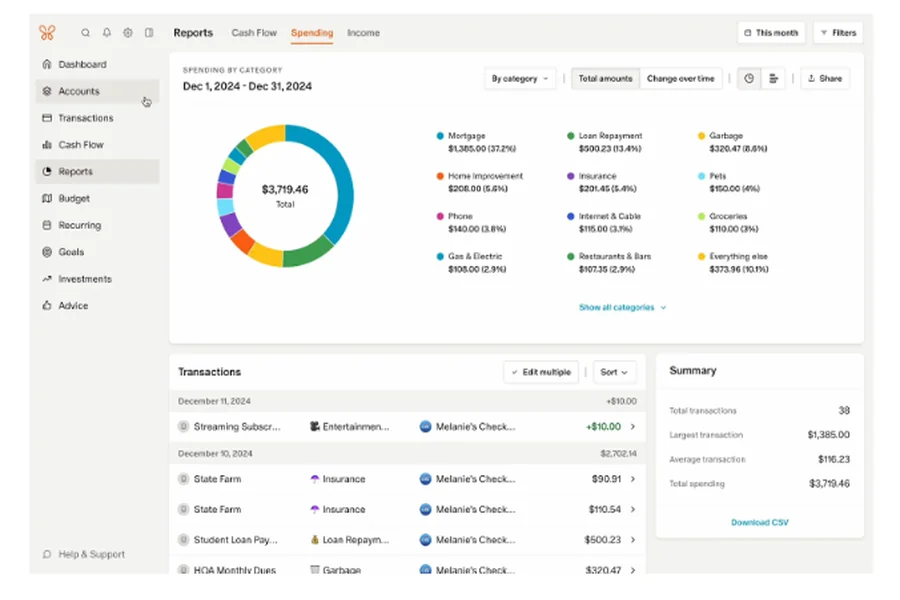Open the By category dropdown

520,78
